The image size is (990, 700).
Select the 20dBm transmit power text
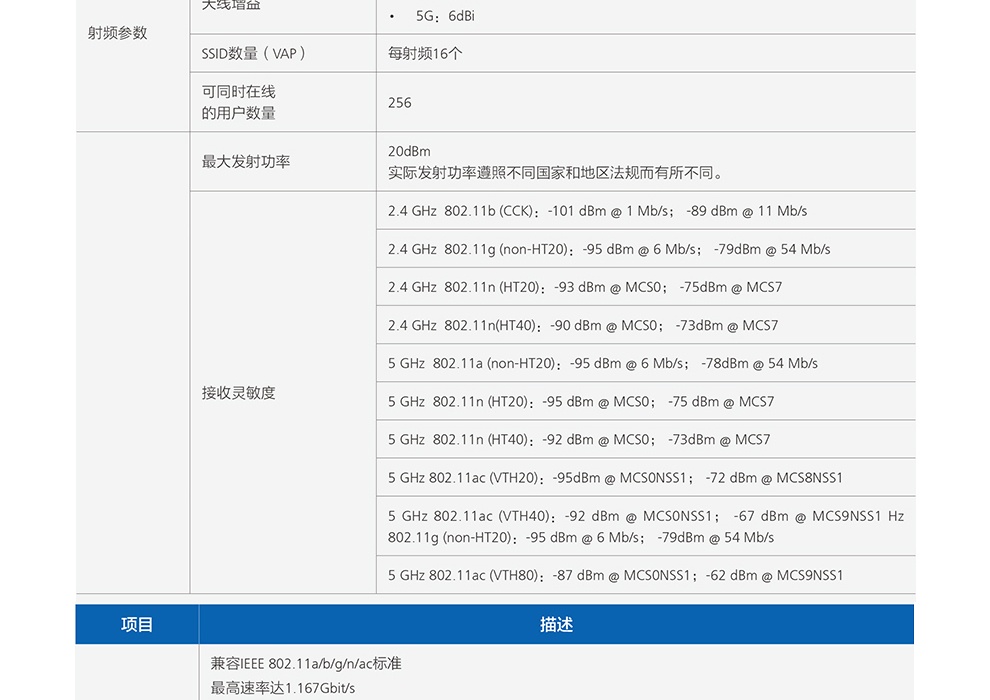409,151
